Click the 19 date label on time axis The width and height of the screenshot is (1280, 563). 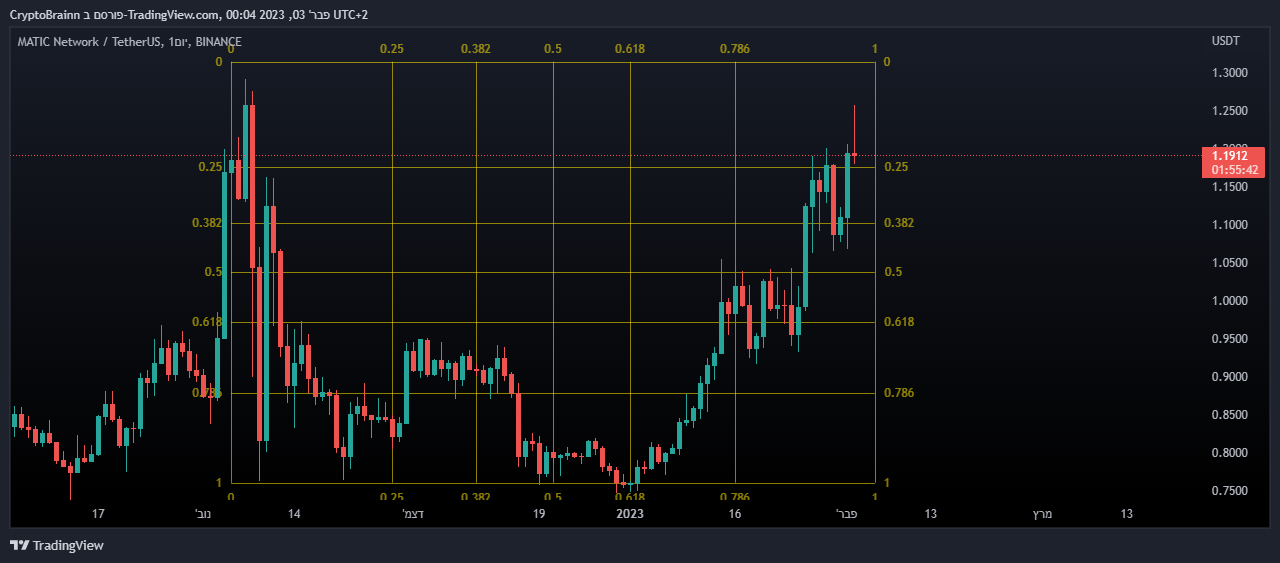(x=539, y=514)
